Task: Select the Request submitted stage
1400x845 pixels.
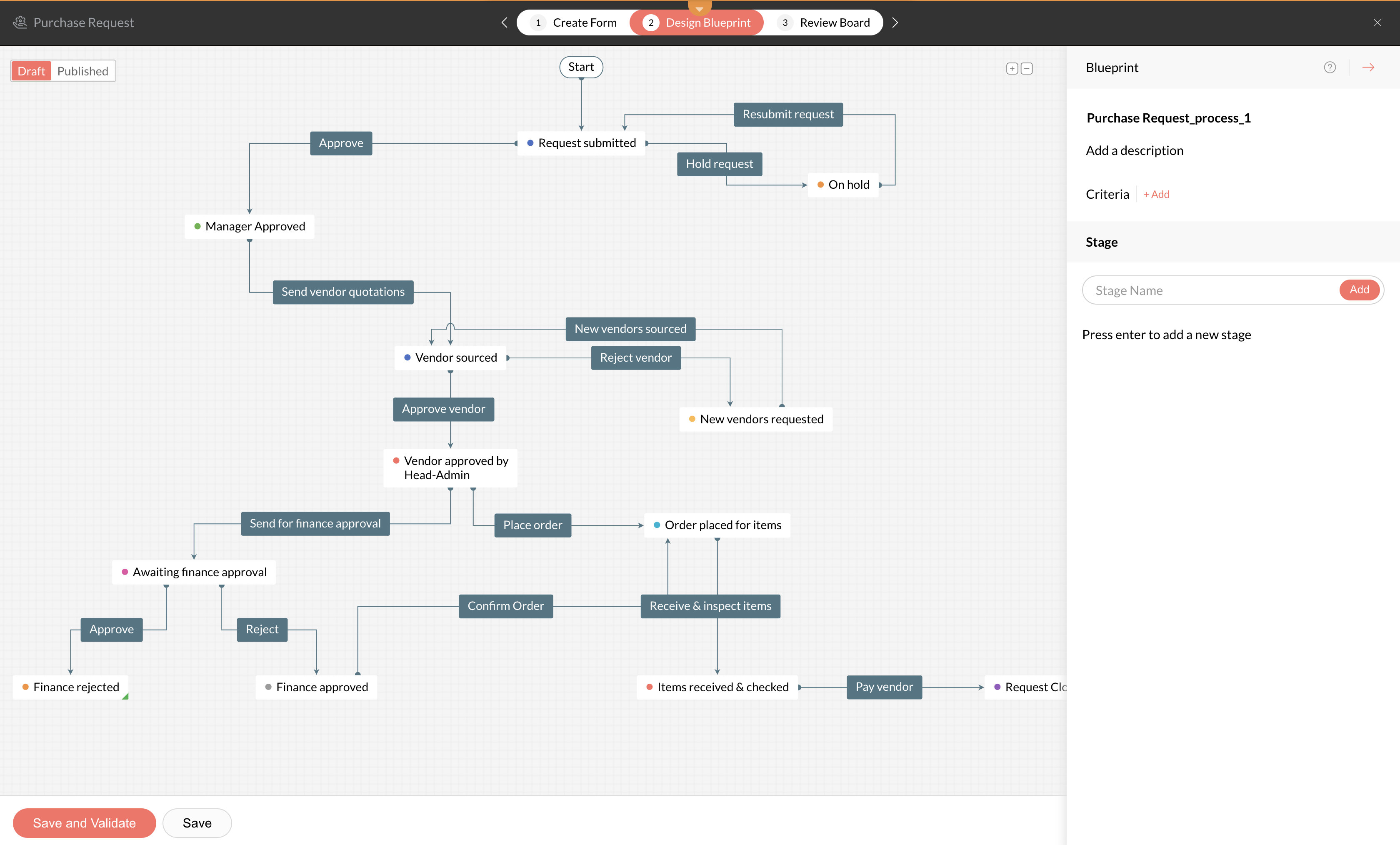Action: click(586, 143)
